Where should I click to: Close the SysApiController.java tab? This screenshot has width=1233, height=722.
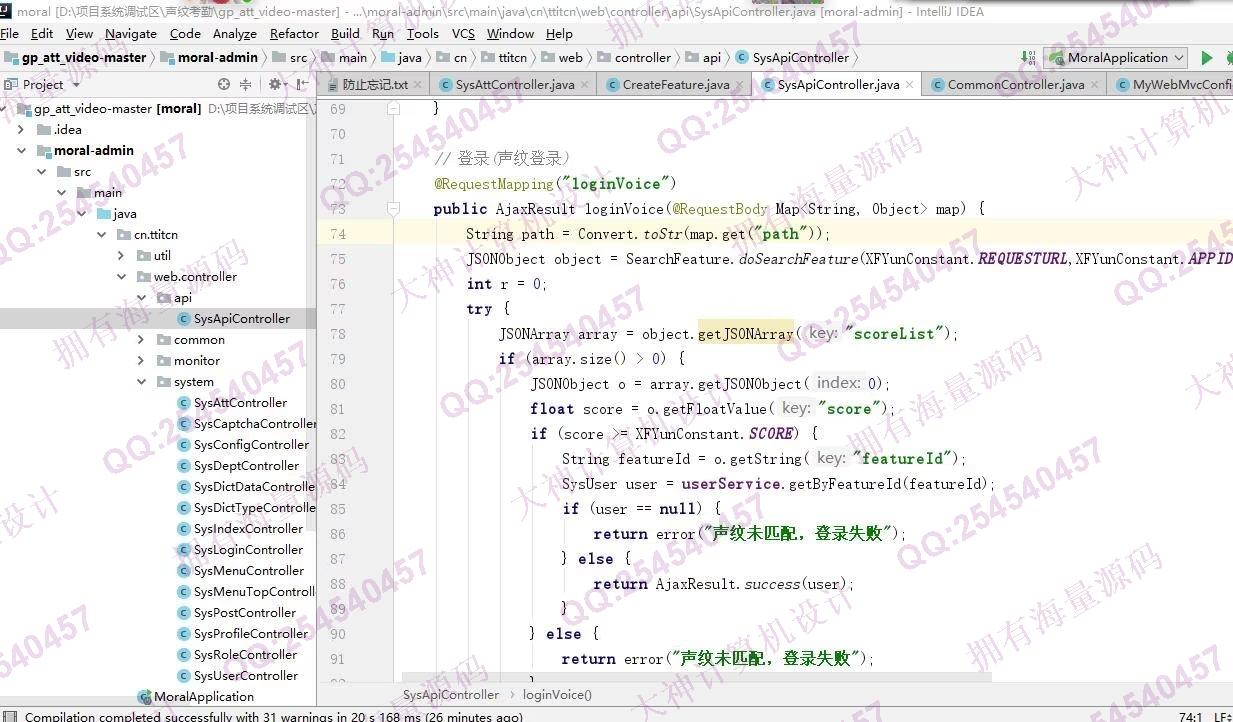tap(910, 85)
